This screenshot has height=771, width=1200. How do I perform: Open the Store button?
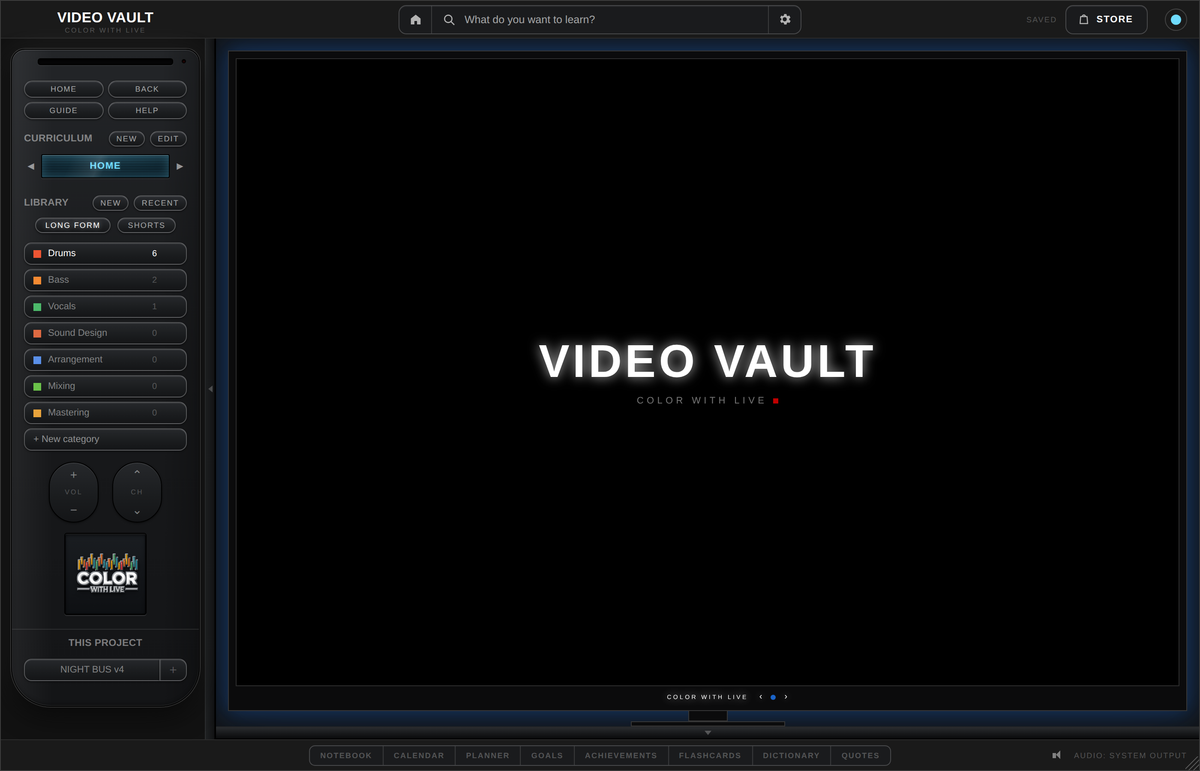(x=1106, y=20)
